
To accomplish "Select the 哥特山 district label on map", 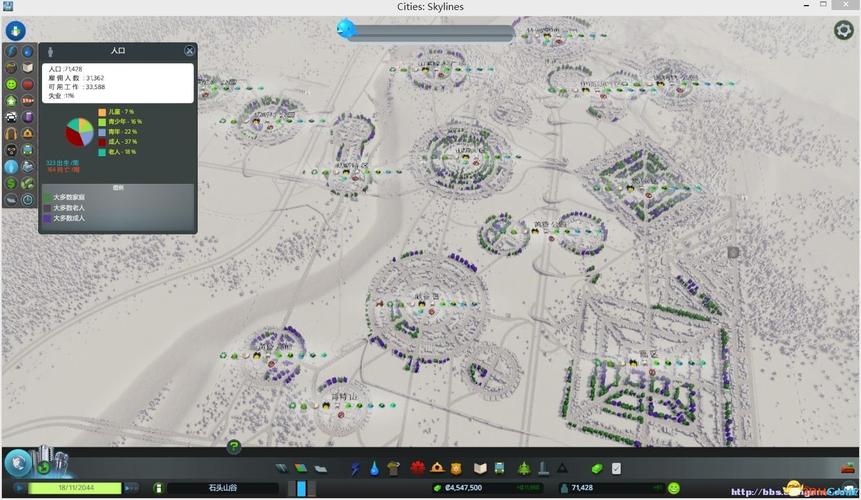I will click(344, 396).
